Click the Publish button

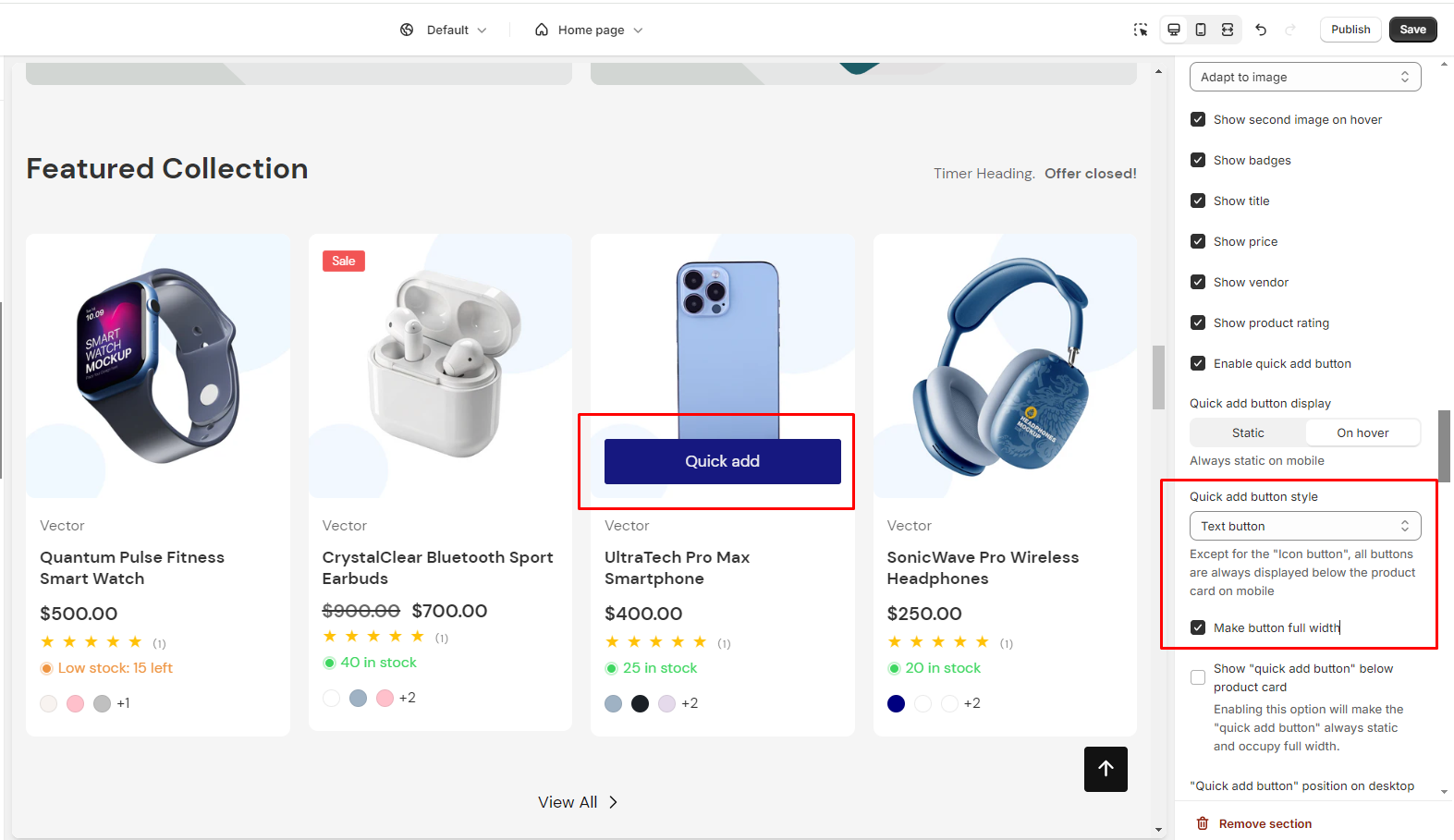tap(1350, 30)
